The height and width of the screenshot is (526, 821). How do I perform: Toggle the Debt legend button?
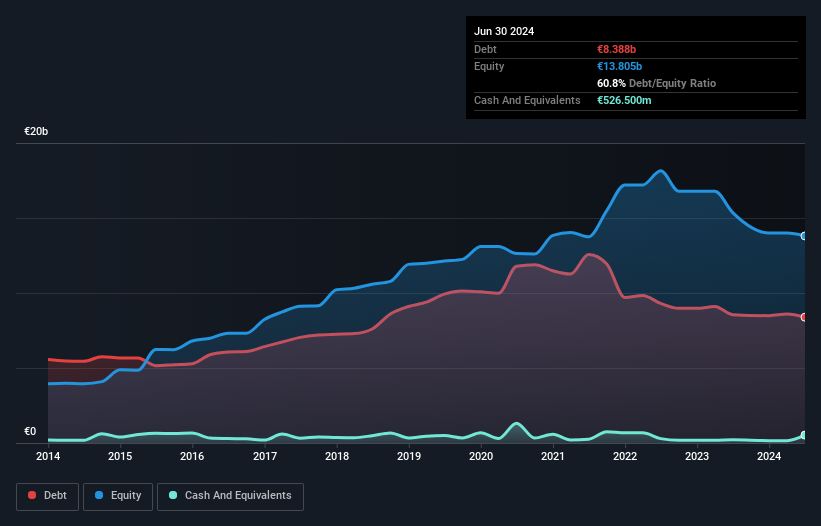tap(48, 496)
